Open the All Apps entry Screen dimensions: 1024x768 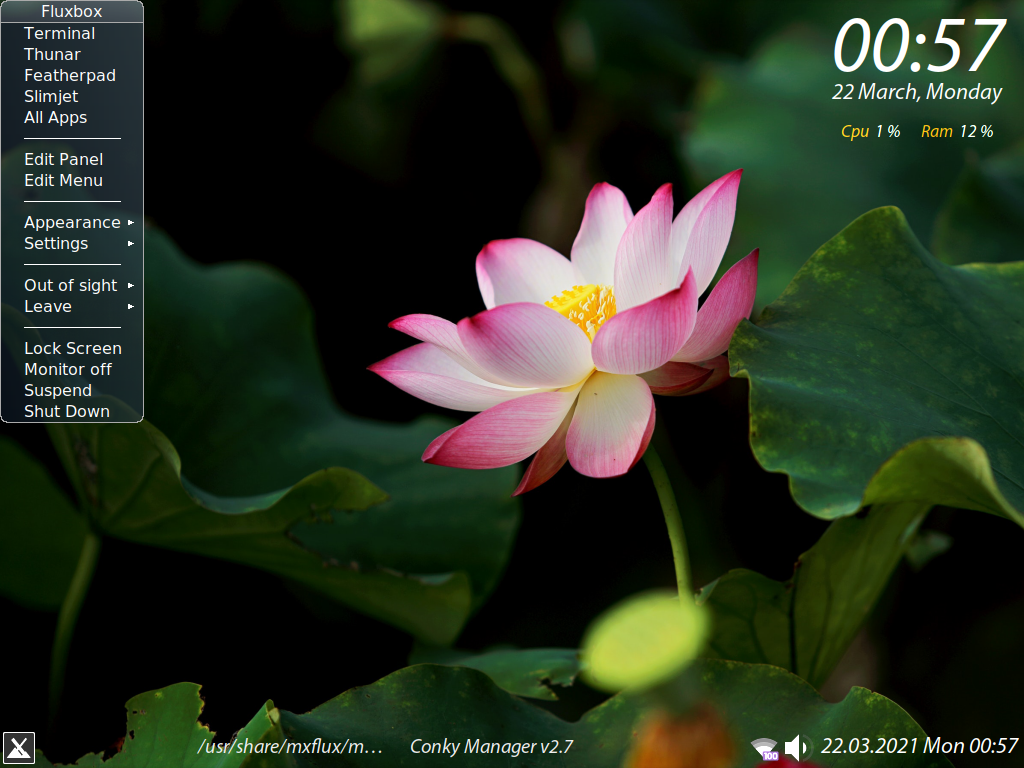[x=72, y=118]
